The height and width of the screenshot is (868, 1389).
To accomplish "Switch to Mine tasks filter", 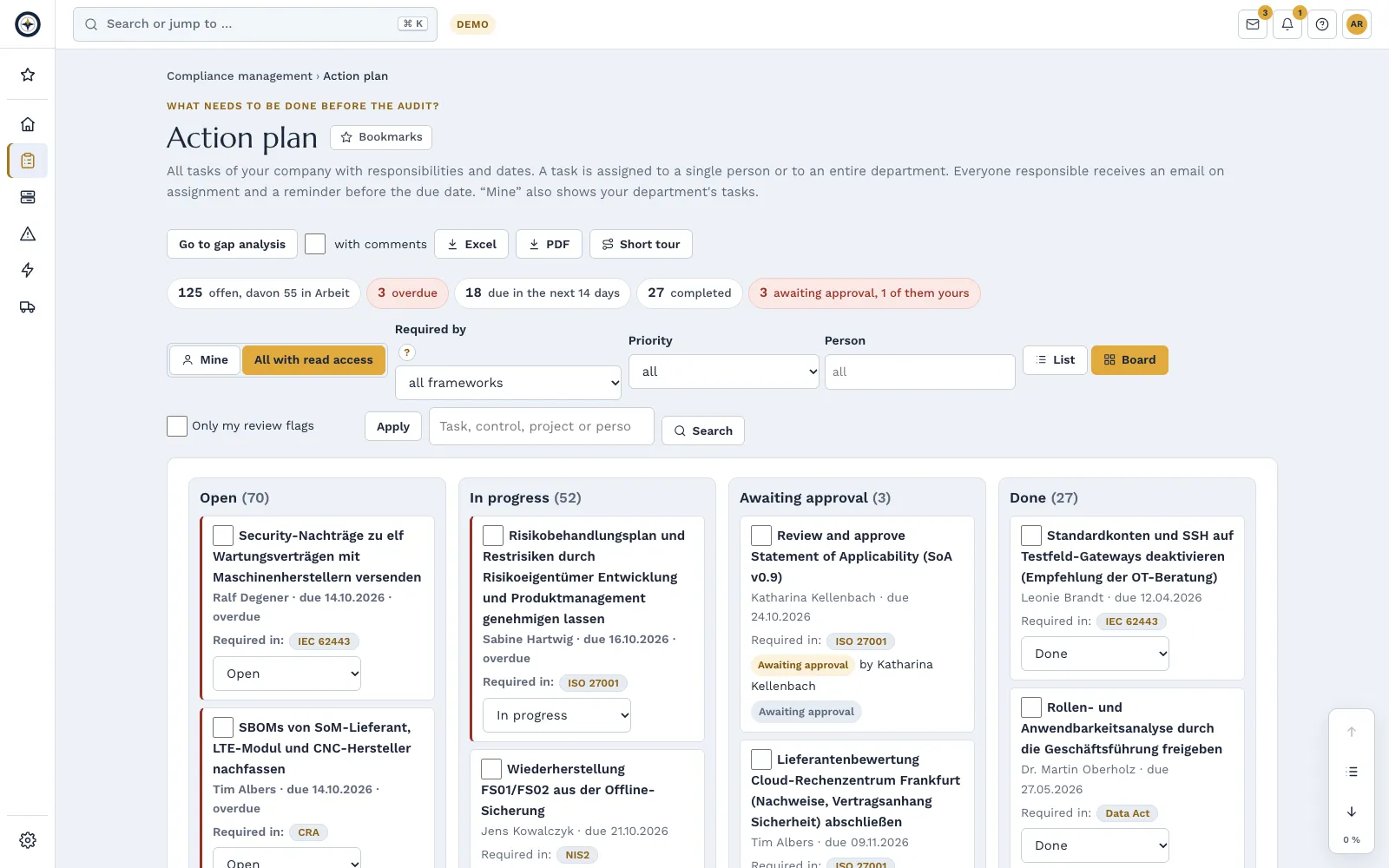I will pos(205,359).
